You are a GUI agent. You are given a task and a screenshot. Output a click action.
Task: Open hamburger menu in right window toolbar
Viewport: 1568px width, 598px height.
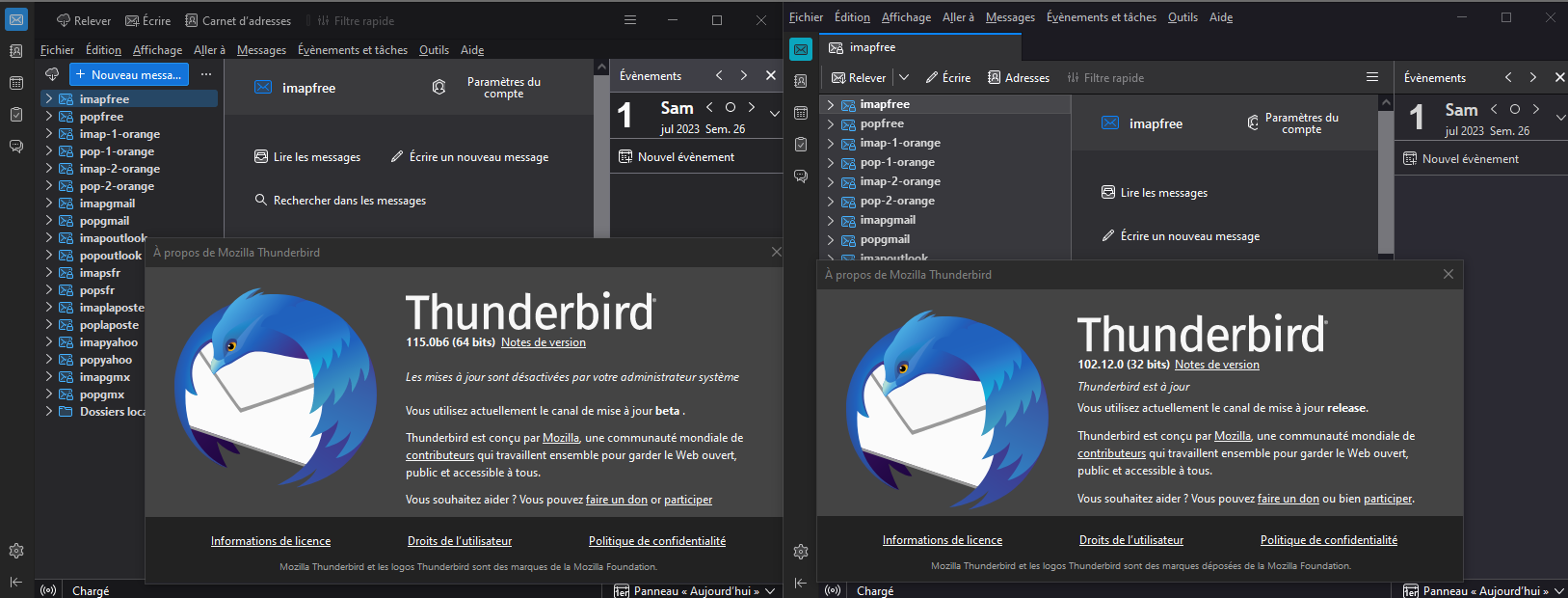point(1372,77)
